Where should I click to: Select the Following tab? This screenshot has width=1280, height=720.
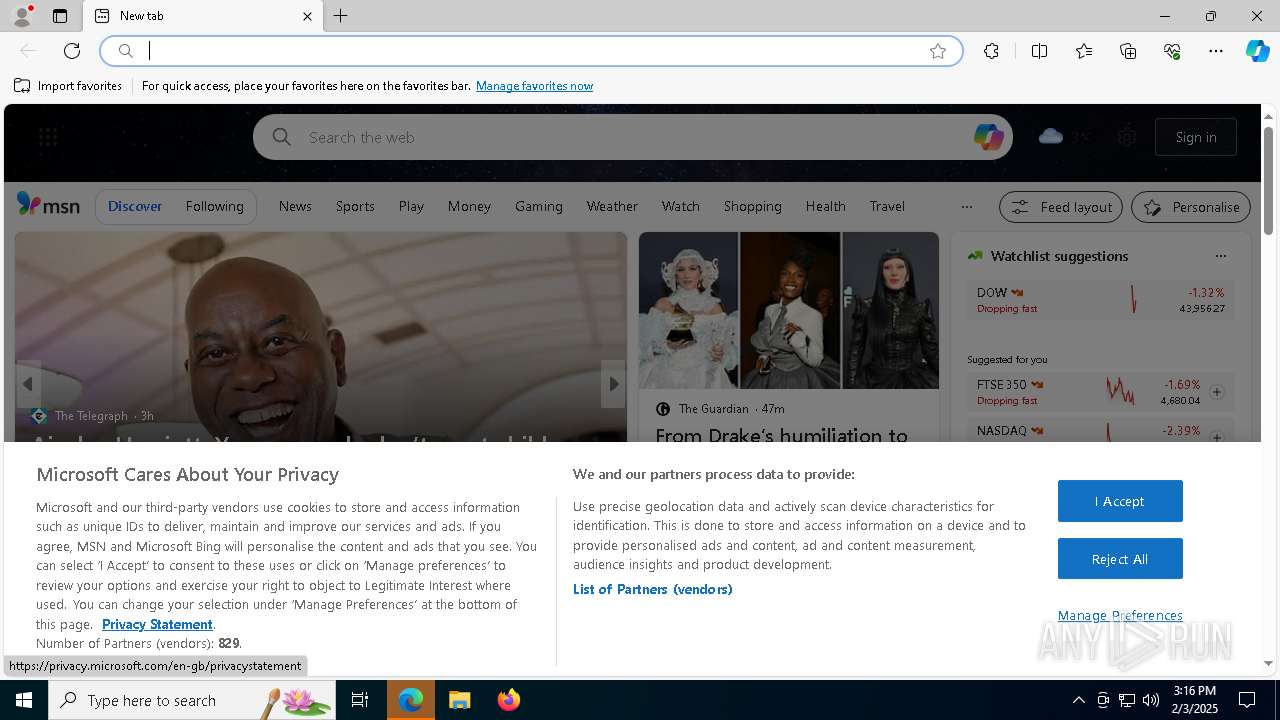(214, 206)
